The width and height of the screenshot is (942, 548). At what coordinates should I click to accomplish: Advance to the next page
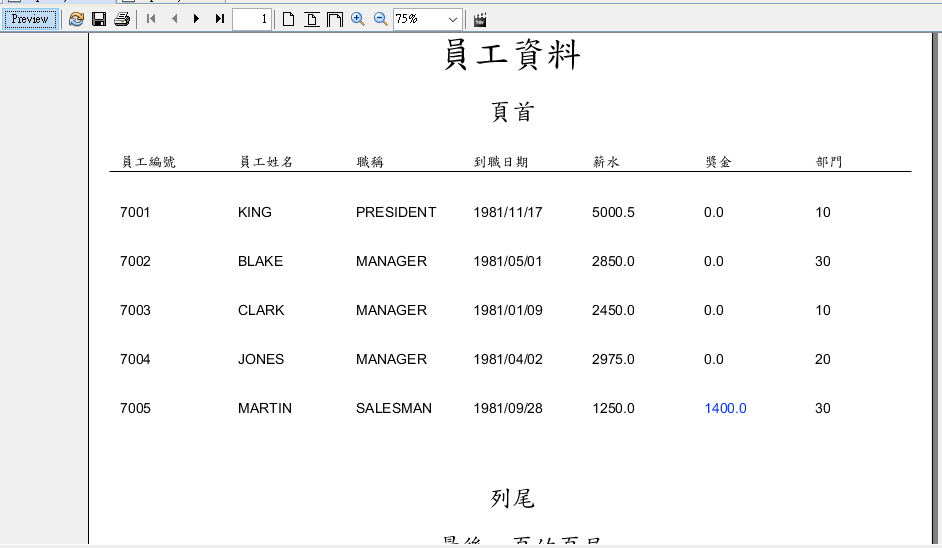coord(196,19)
